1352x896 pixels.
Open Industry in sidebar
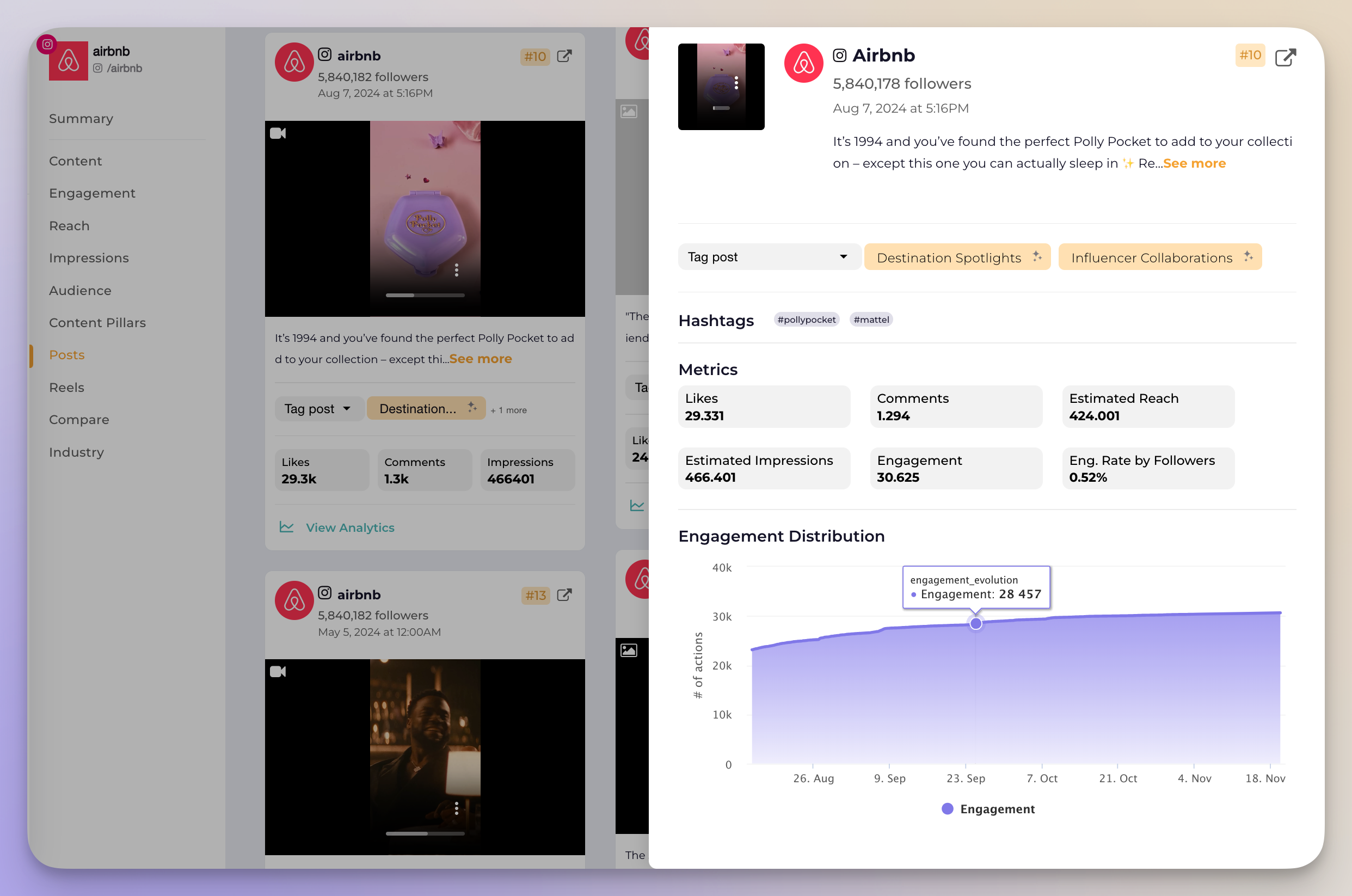pyautogui.click(x=77, y=452)
